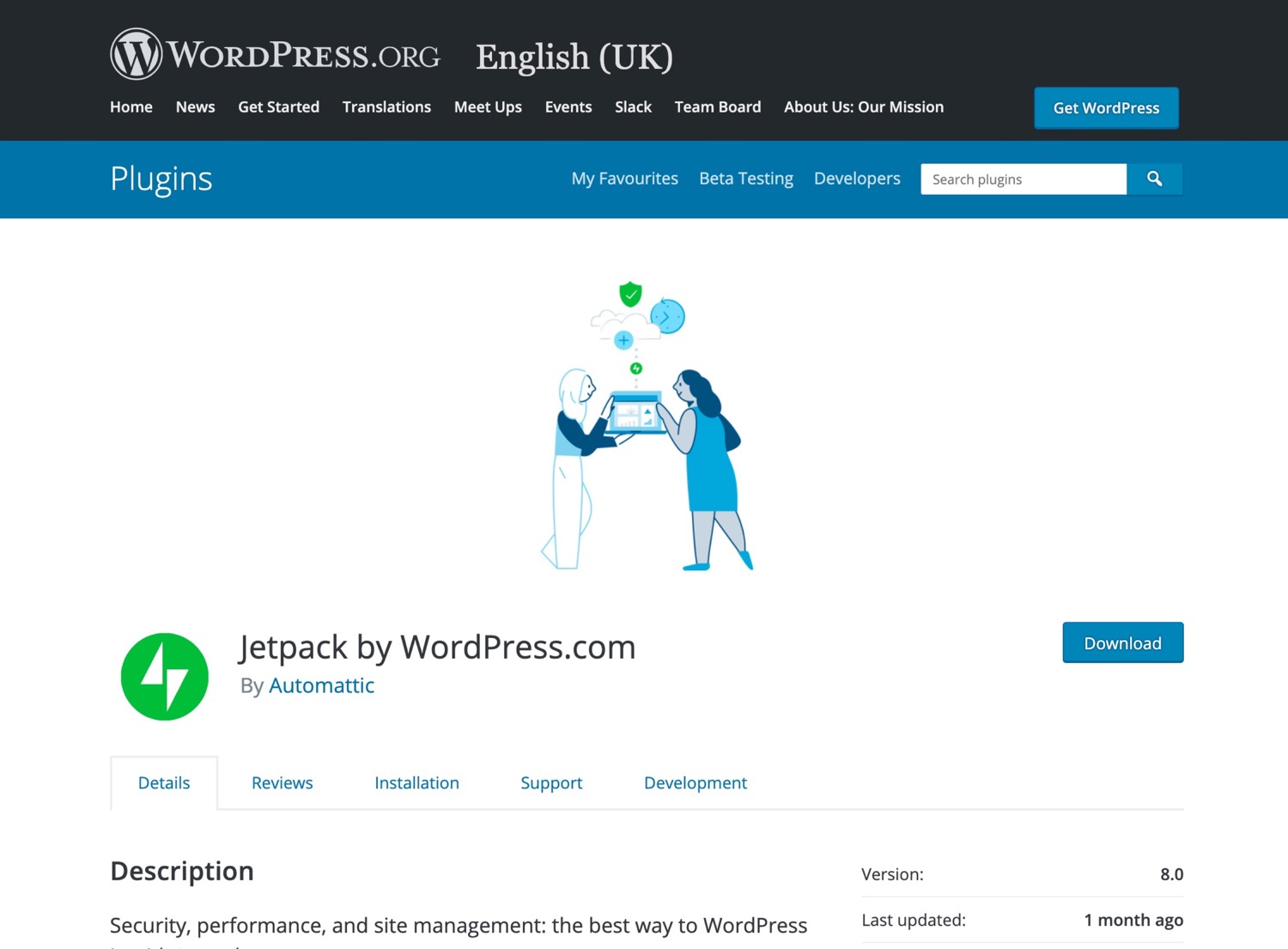The width and height of the screenshot is (1288, 949).
Task: Click the Plugins heading link
Action: tap(161, 179)
